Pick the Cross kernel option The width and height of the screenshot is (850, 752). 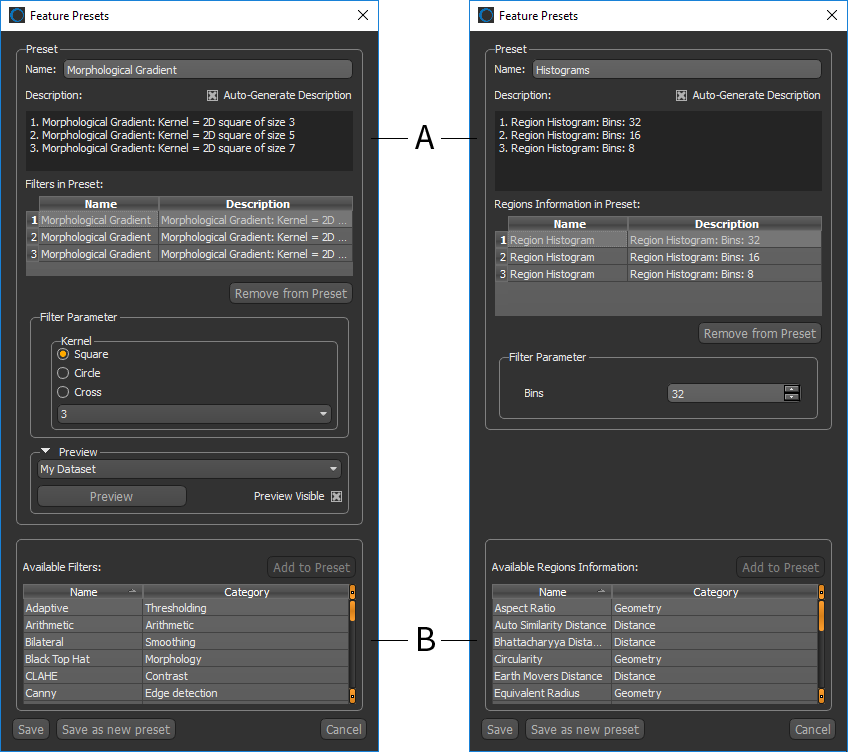coord(64,392)
